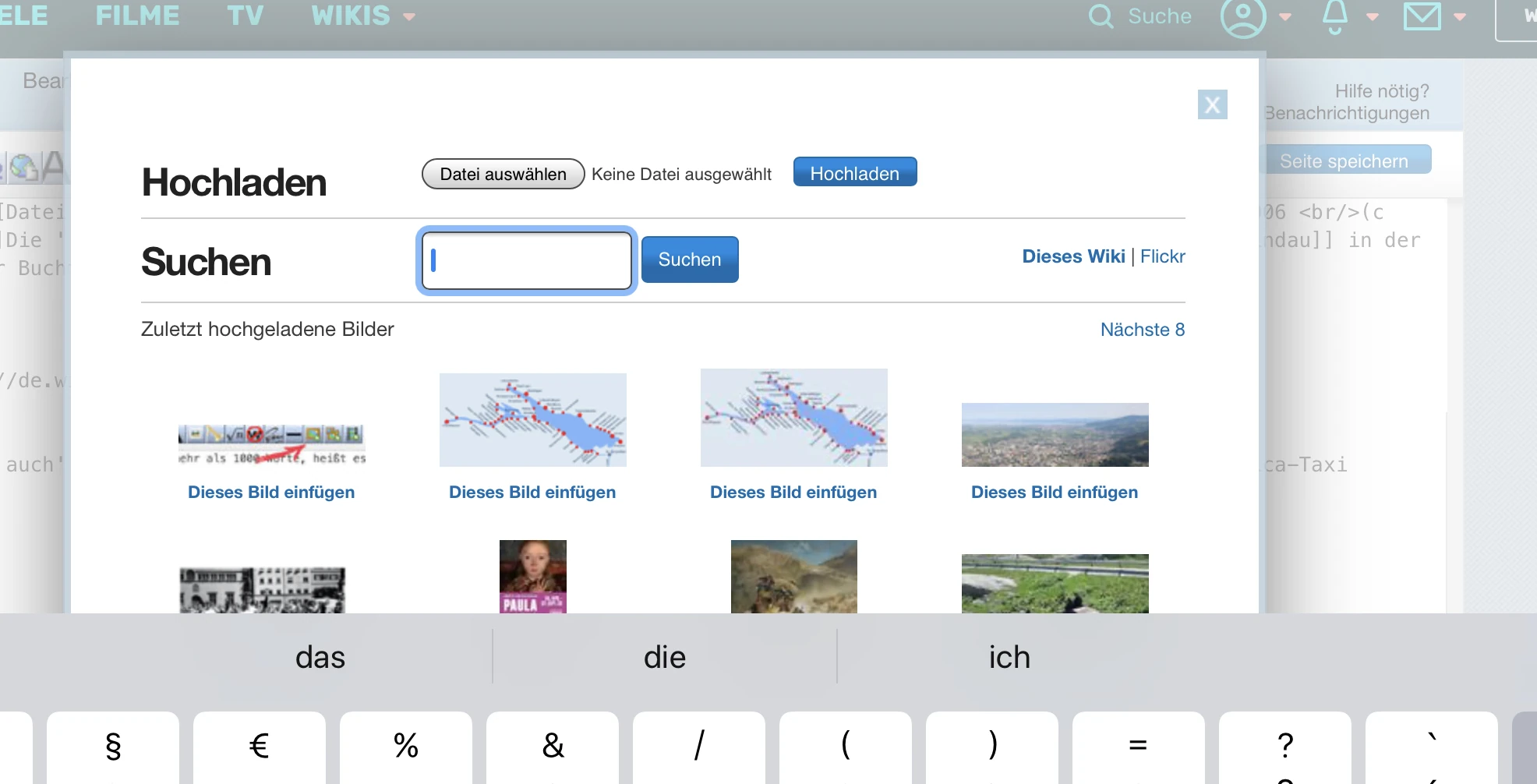The image size is (1537, 784).
Task: Select the toolbar screenshot thumbnail
Action: [272, 445]
